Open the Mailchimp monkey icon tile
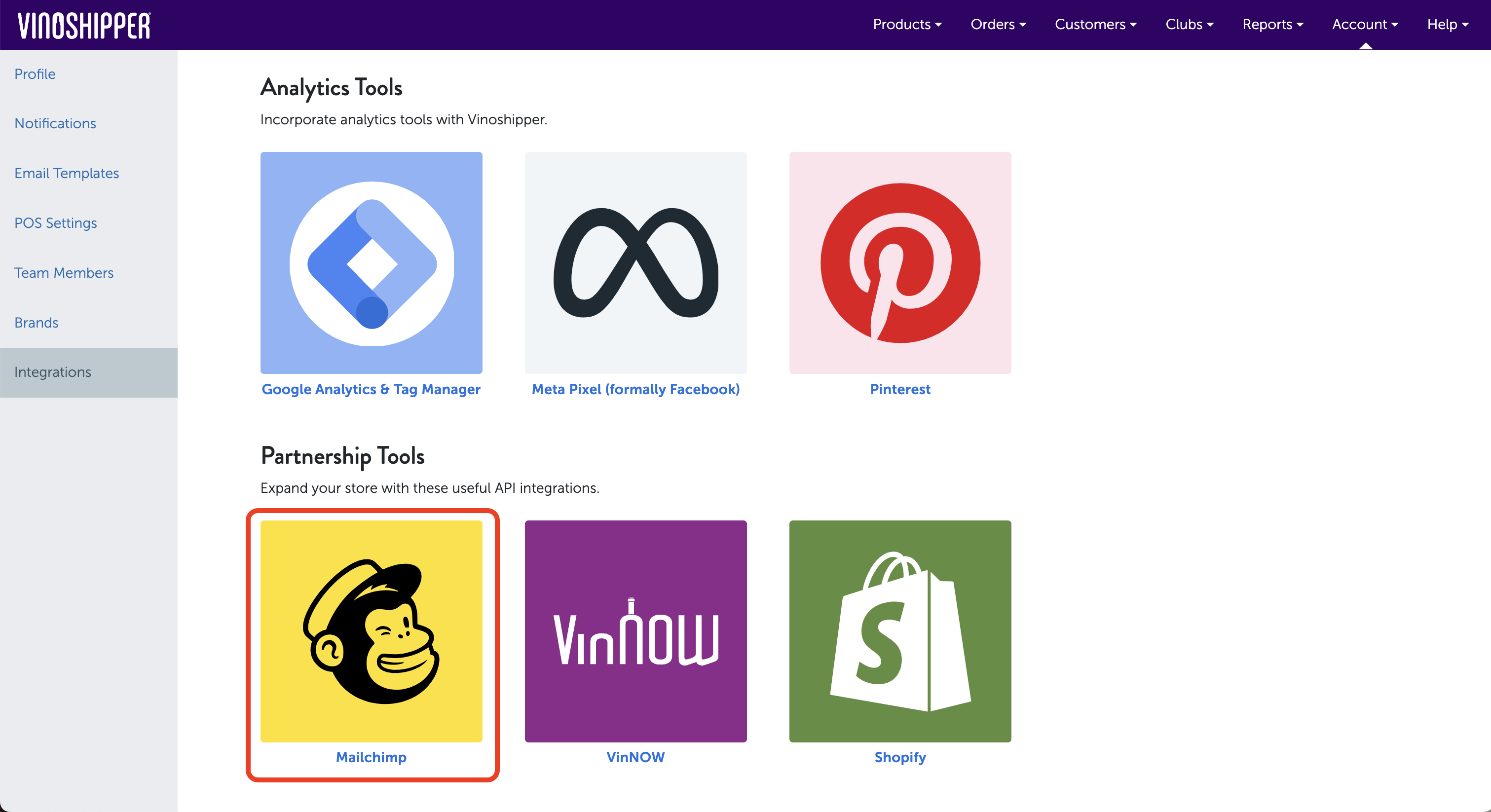 pyautogui.click(x=371, y=631)
